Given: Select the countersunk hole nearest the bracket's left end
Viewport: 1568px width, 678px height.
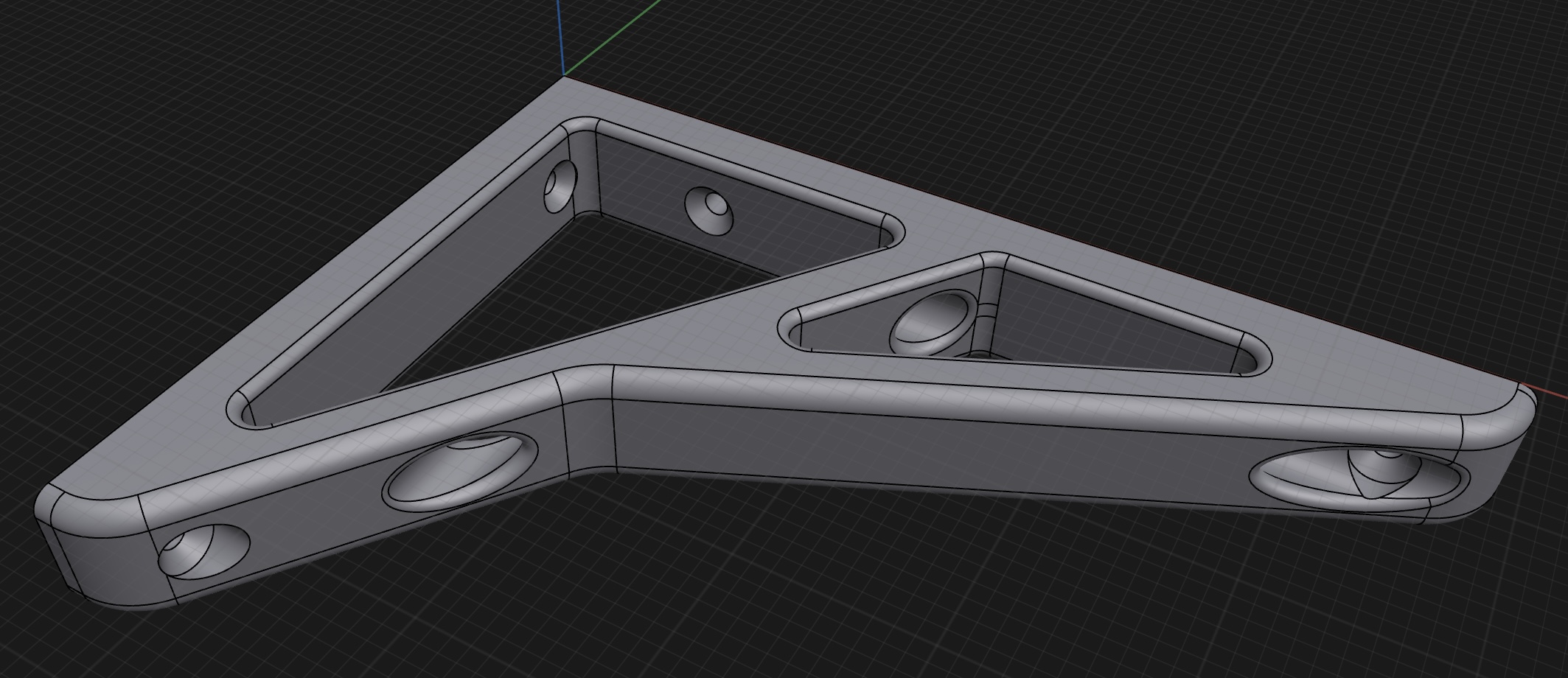Looking at the screenshot, I should 204,551.
